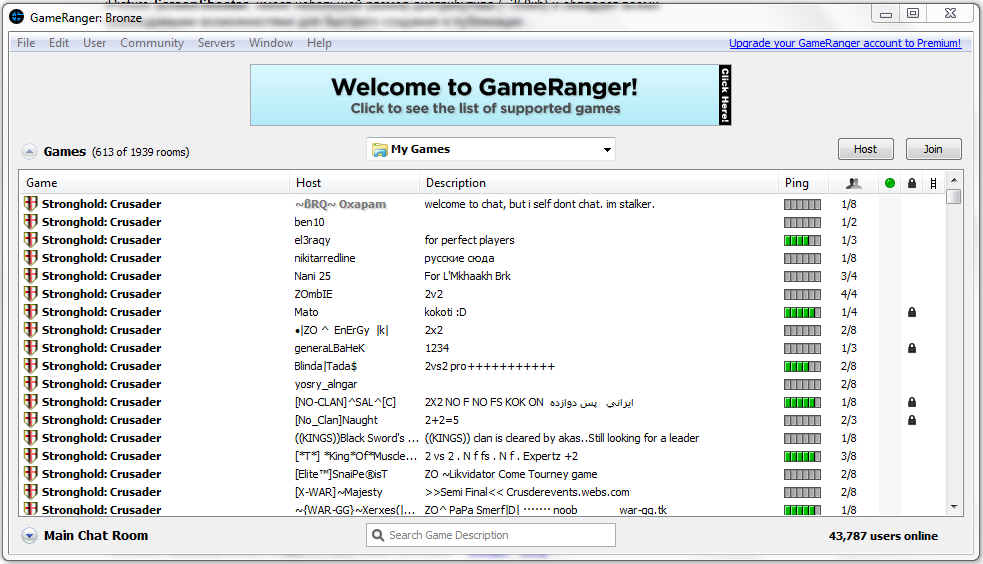
Task: Click the shield icon in ~ßRQ~ Oxapam's row
Action: point(31,204)
